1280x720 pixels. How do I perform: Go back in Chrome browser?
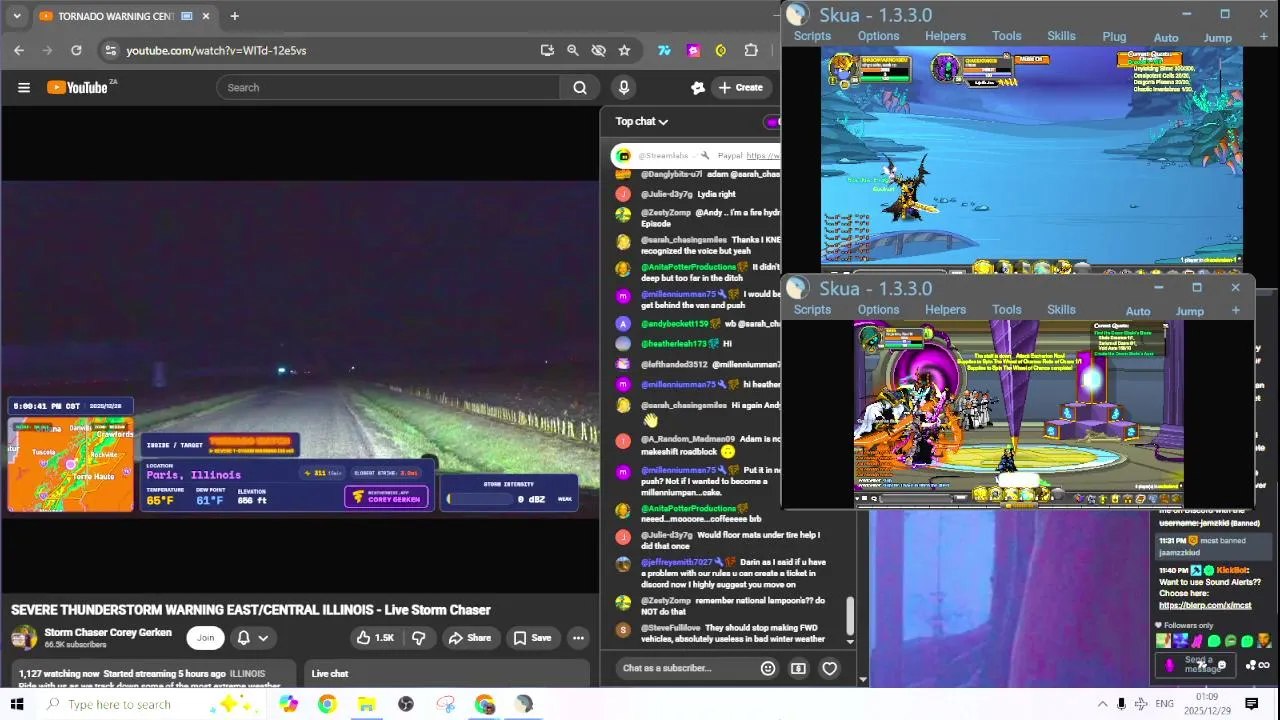point(19,50)
